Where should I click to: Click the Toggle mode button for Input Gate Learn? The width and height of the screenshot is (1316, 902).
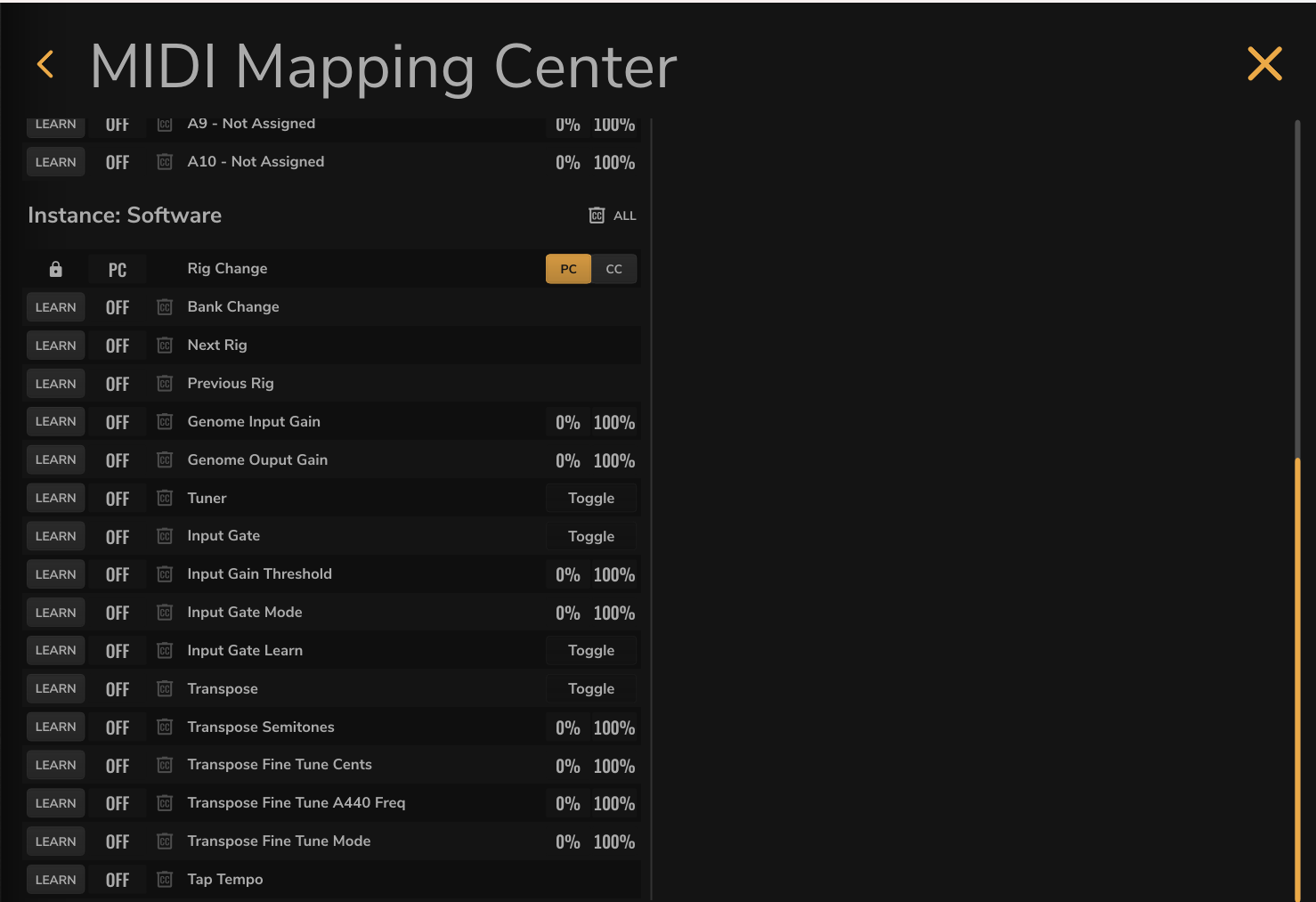pos(591,651)
